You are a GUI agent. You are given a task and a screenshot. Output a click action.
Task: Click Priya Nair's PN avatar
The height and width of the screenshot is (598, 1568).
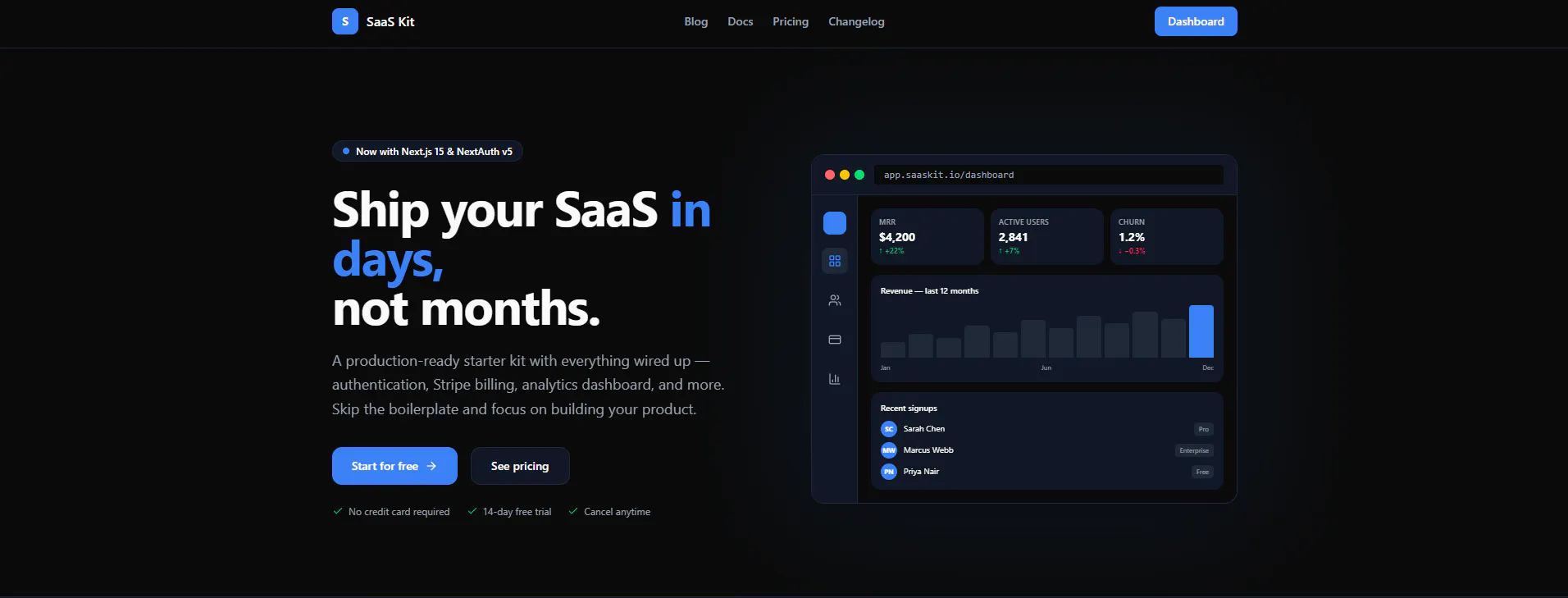tap(889, 472)
